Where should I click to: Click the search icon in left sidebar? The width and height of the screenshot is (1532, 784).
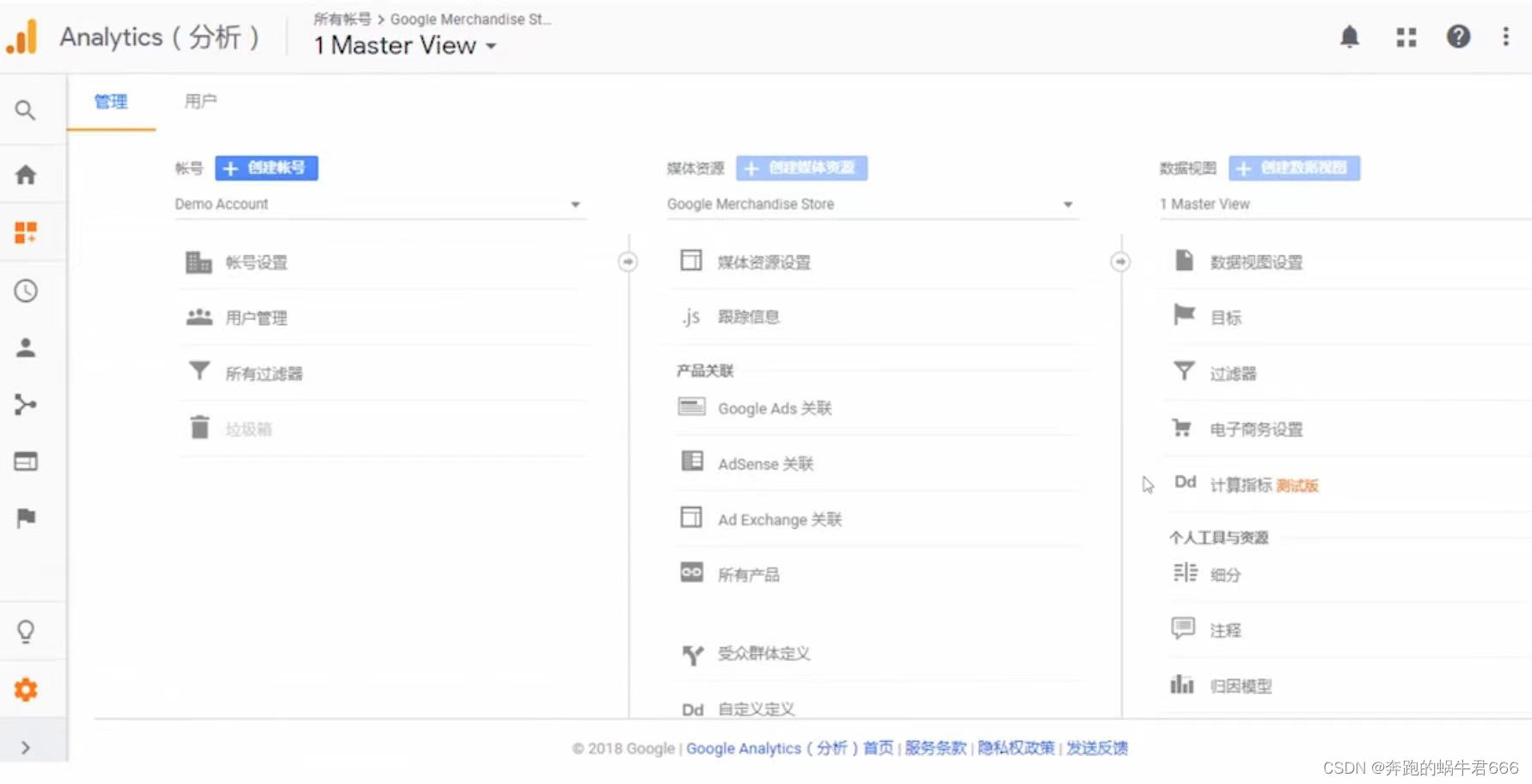click(26, 110)
